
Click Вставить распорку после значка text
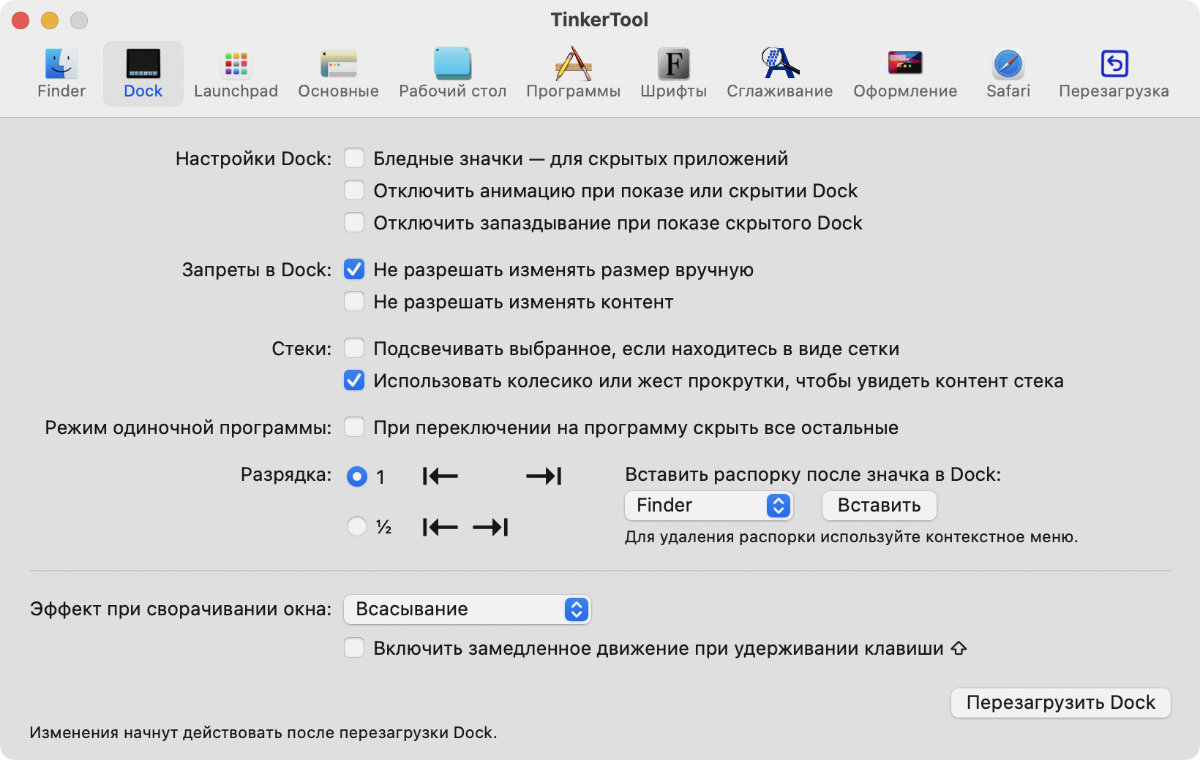coord(813,475)
